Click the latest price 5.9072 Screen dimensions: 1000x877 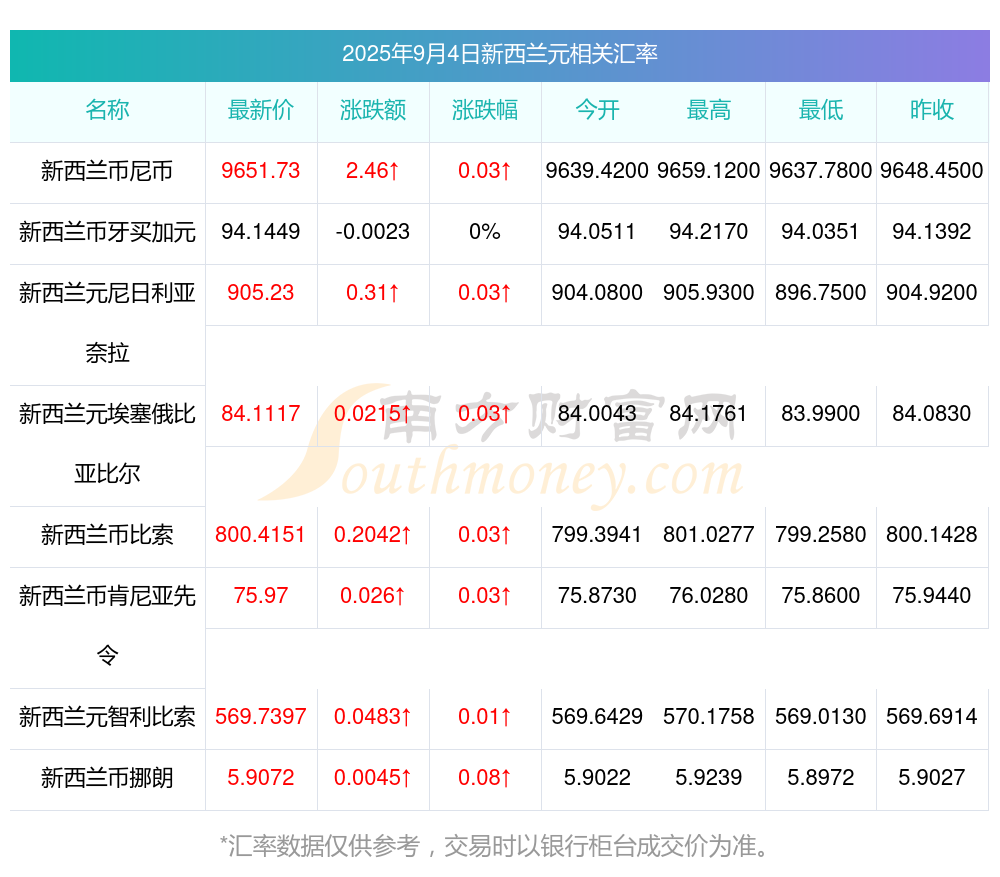coord(261,778)
